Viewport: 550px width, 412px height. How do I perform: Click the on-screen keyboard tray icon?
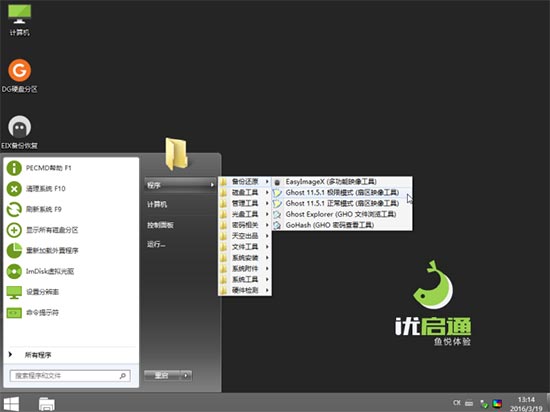point(469,403)
